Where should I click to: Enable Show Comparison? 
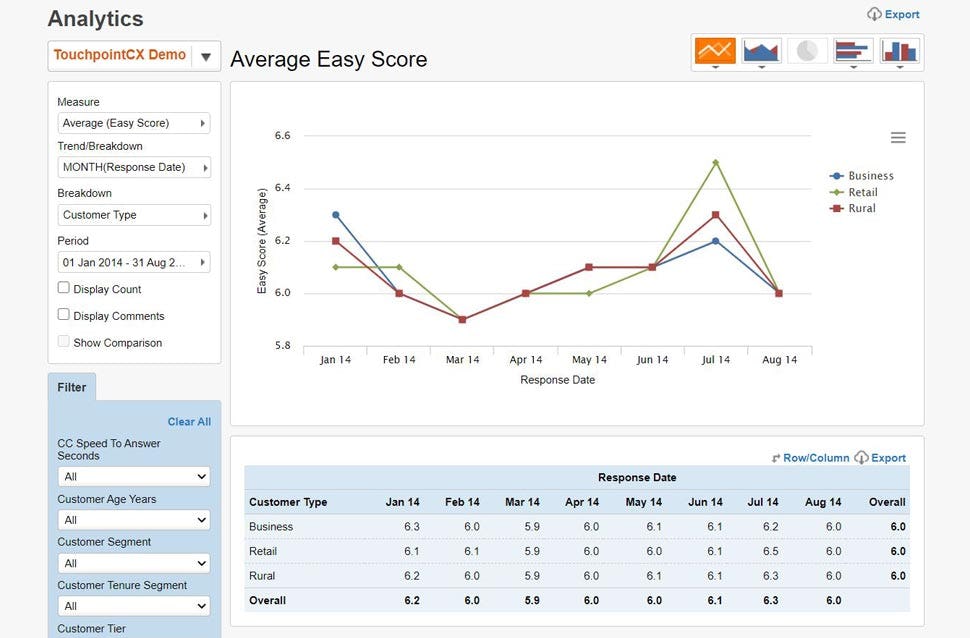61,342
